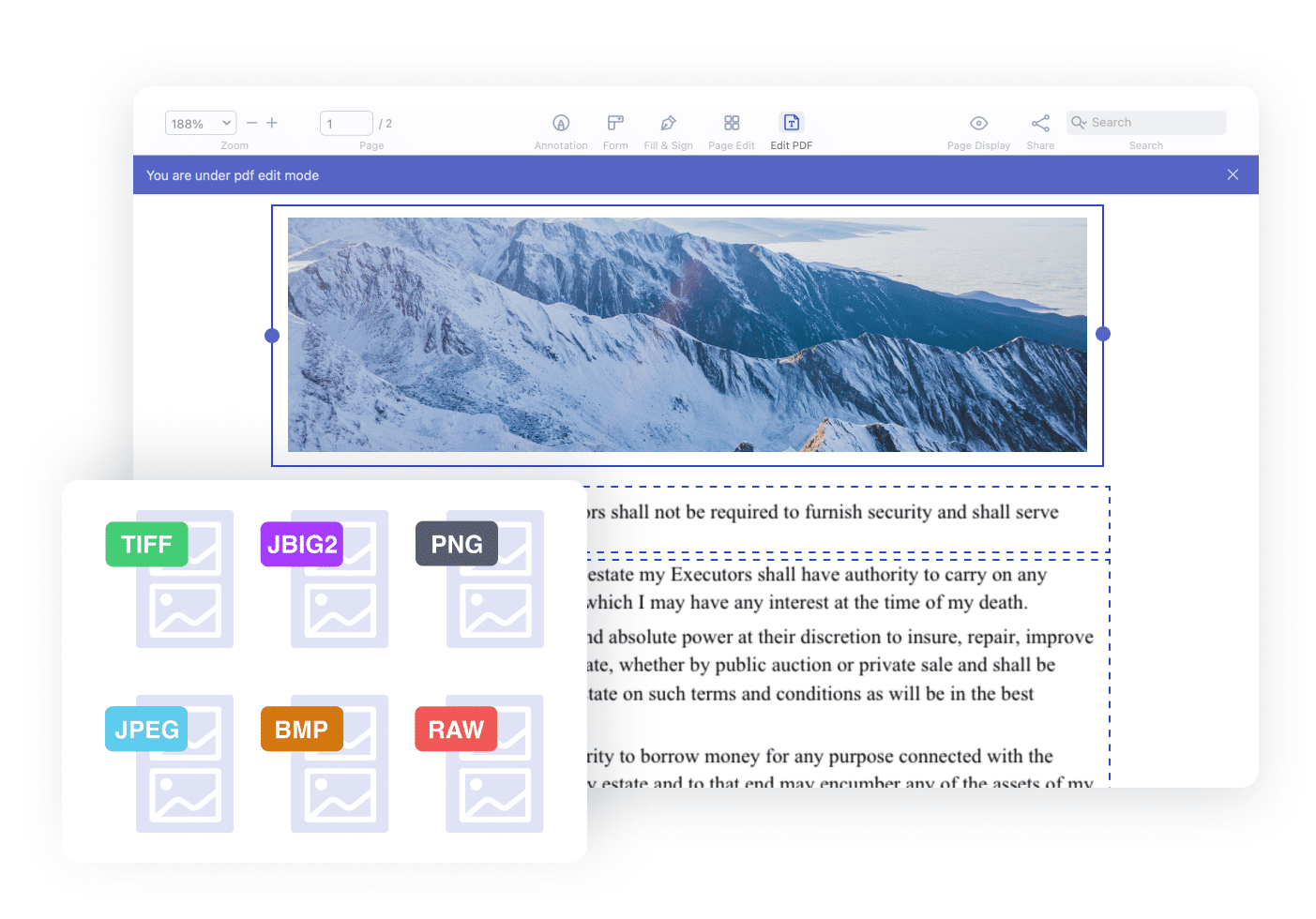1316x919 pixels.
Task: Zoom in with the plus button
Action: (272, 123)
